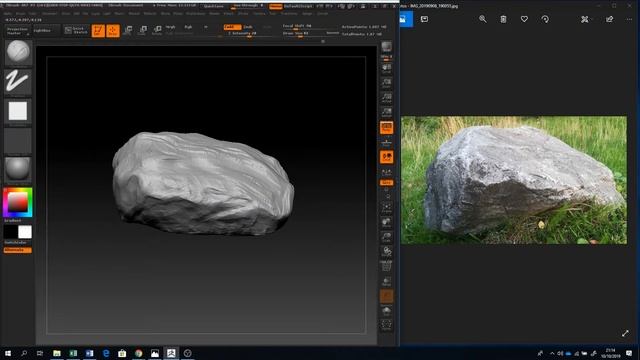The image size is (640, 360).
Task: Toggle the Rgb paint mode
Action: click(x=188, y=27)
